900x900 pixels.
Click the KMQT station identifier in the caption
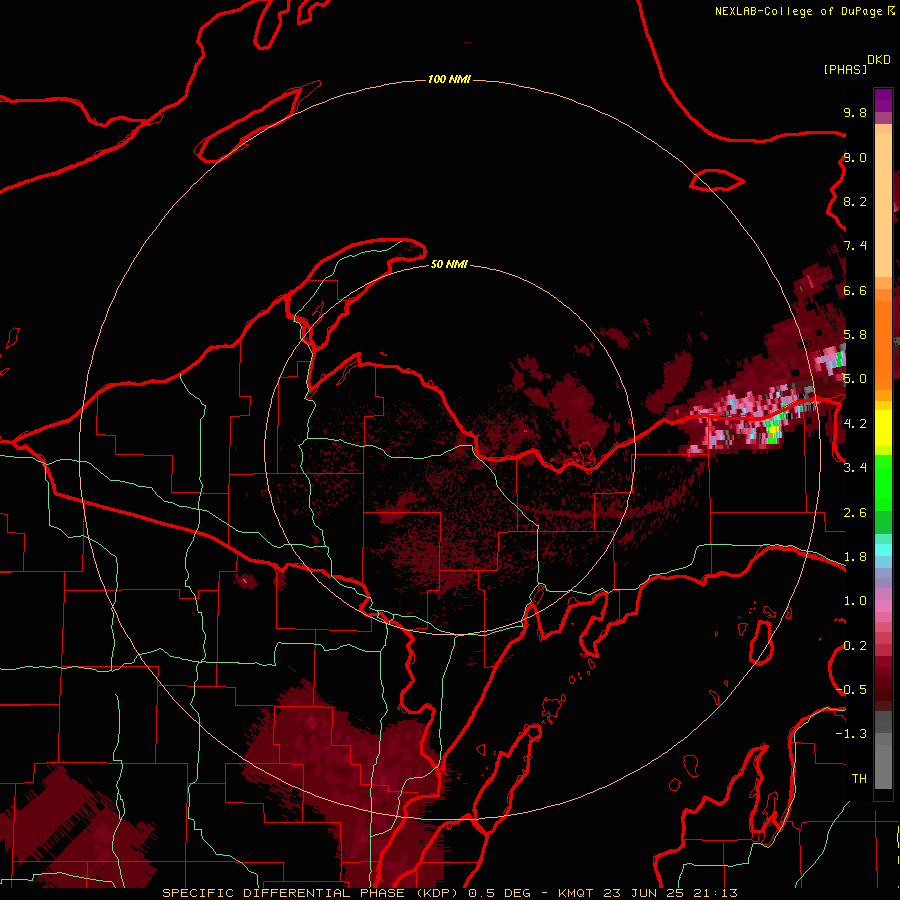click(576, 893)
